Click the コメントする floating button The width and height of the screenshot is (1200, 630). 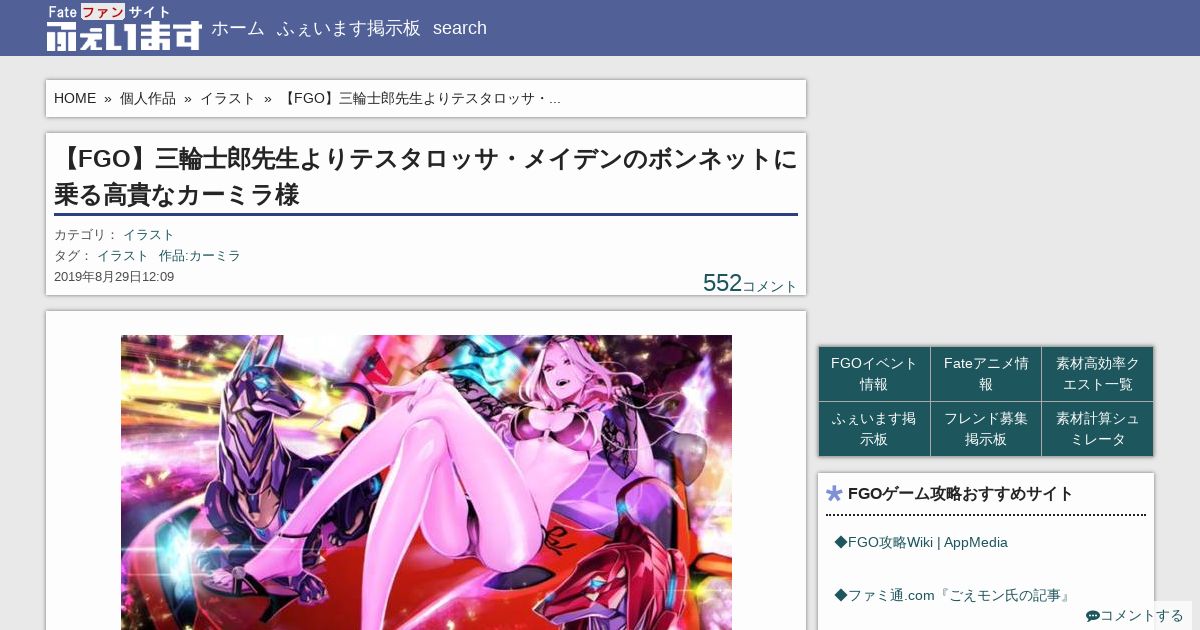pyautogui.click(x=1135, y=616)
